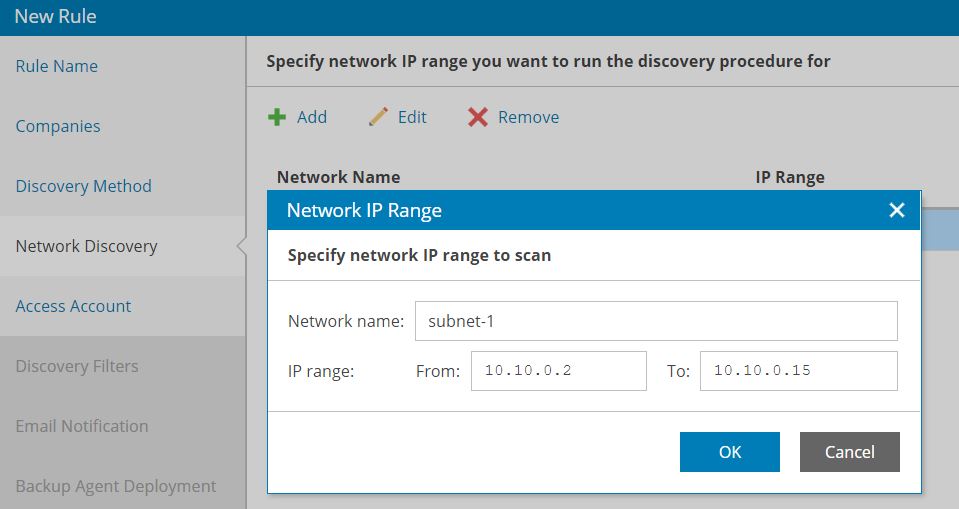Click the From IP address field
This screenshot has width=959, height=509.
tap(558, 371)
